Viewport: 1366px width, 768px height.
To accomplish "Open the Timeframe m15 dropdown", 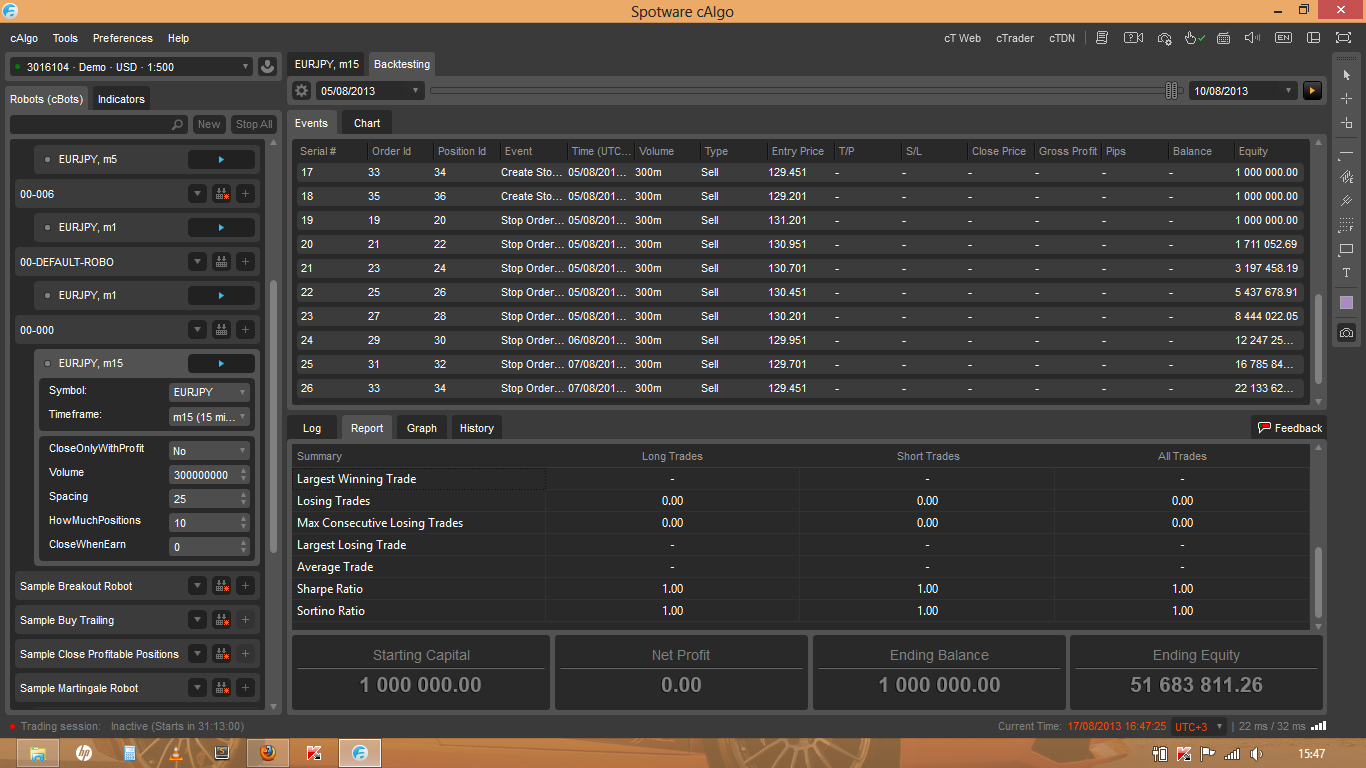I will (209, 417).
